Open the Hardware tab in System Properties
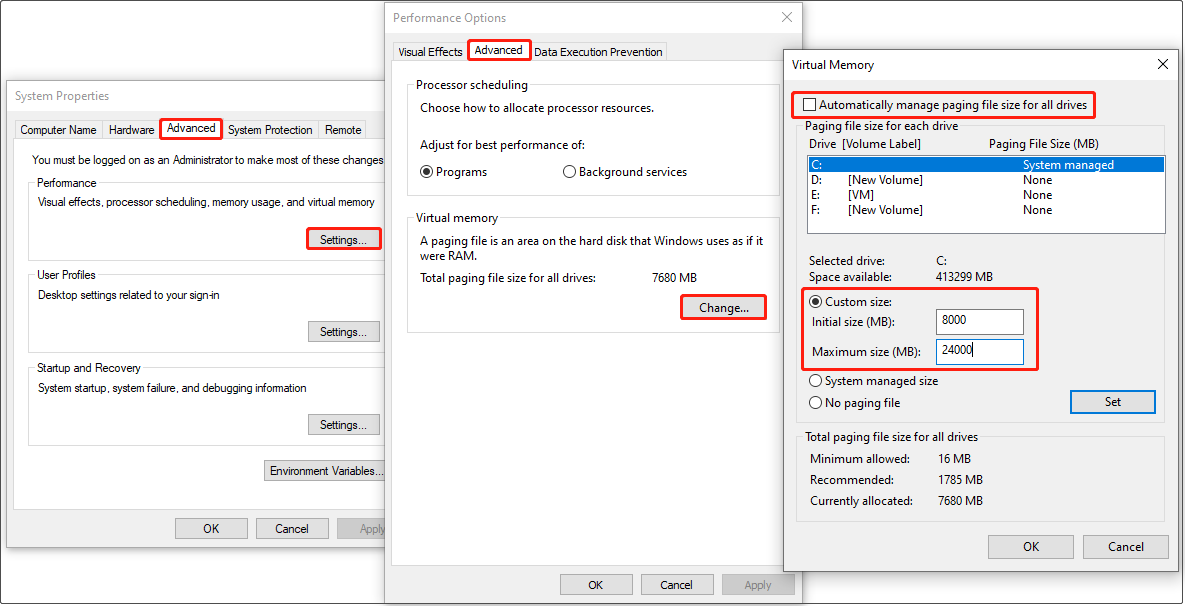This screenshot has width=1185, height=606. tap(131, 130)
